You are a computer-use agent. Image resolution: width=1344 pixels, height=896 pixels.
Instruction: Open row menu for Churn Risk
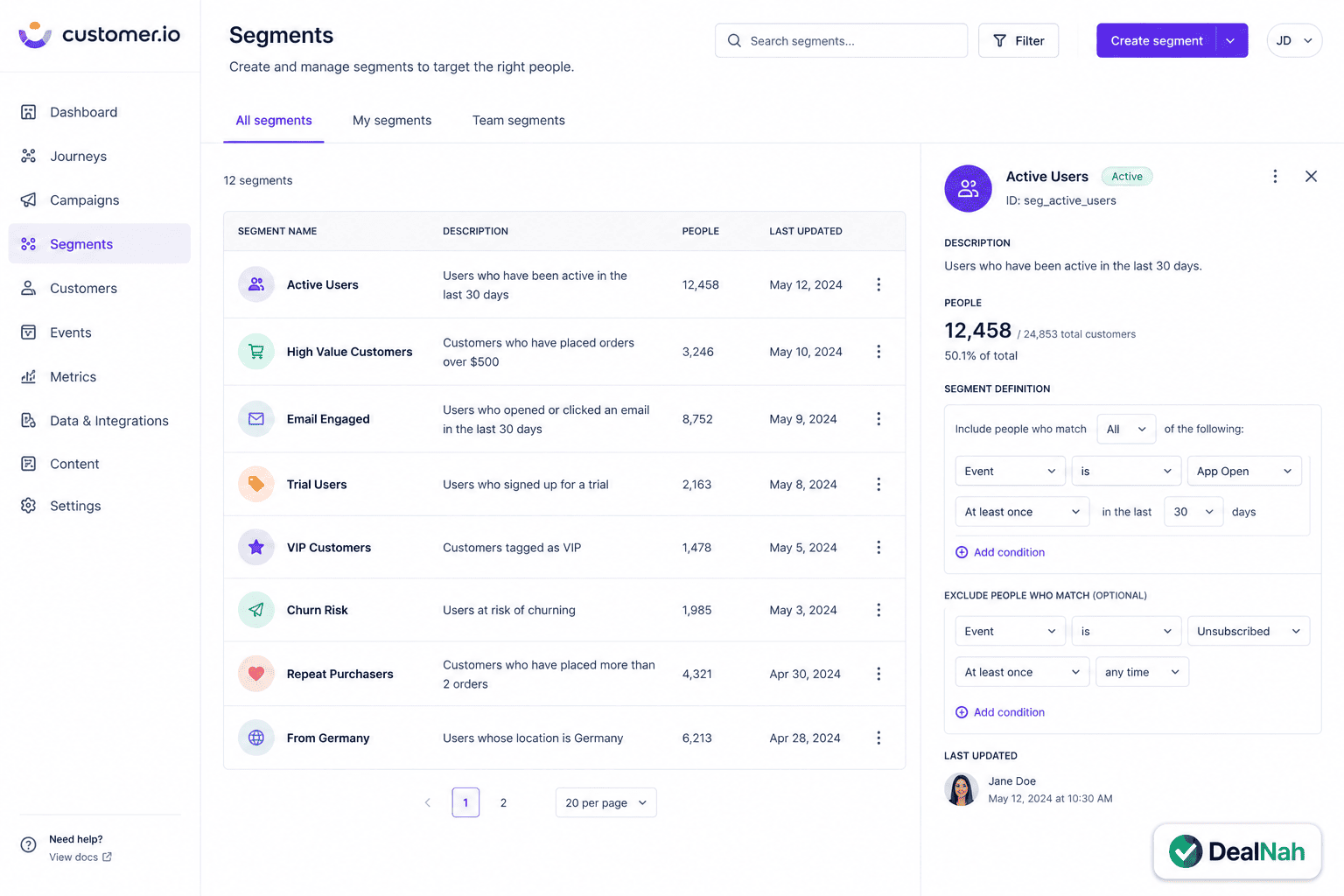pos(878,610)
